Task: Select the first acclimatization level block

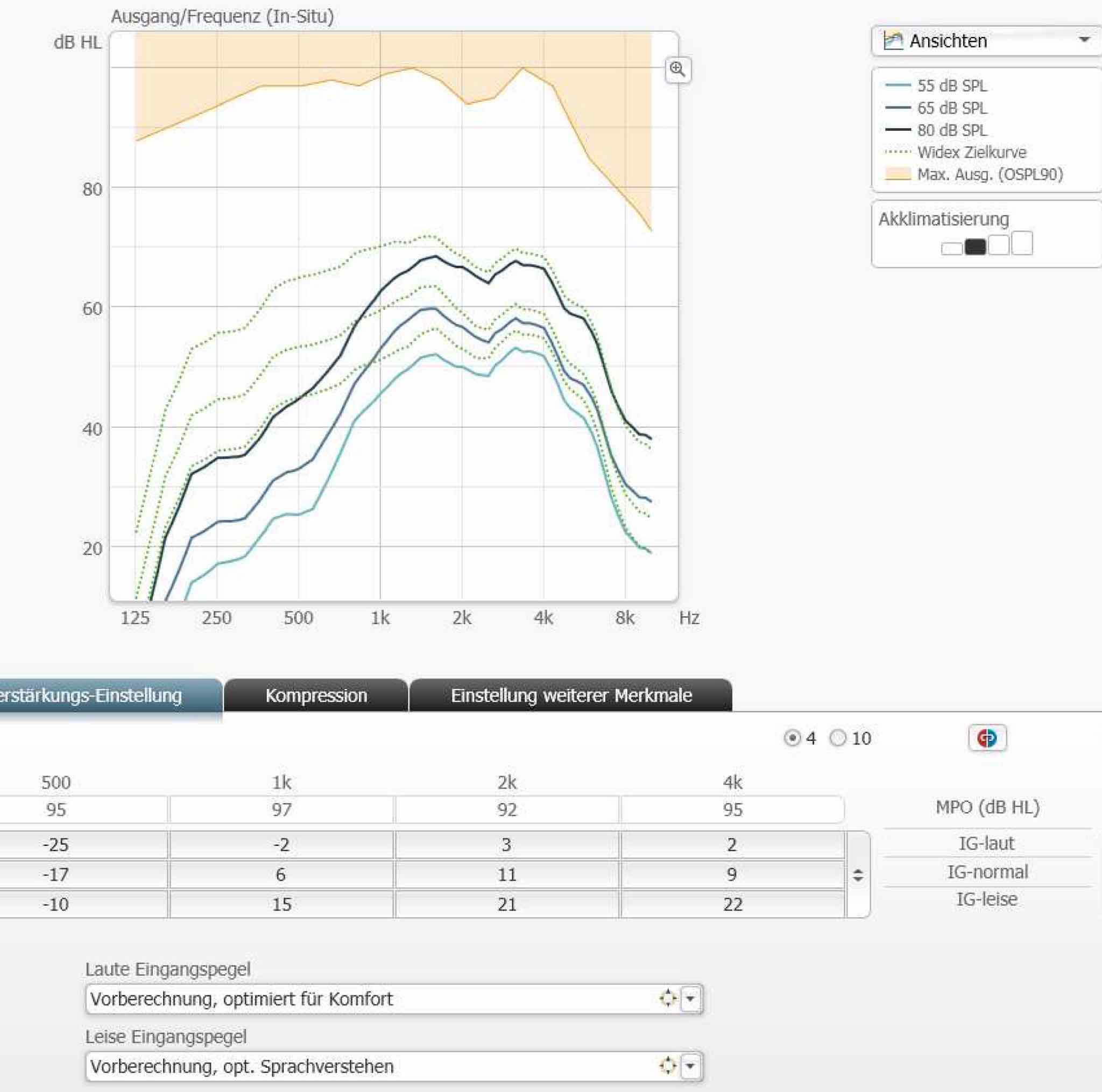Action: click(951, 248)
